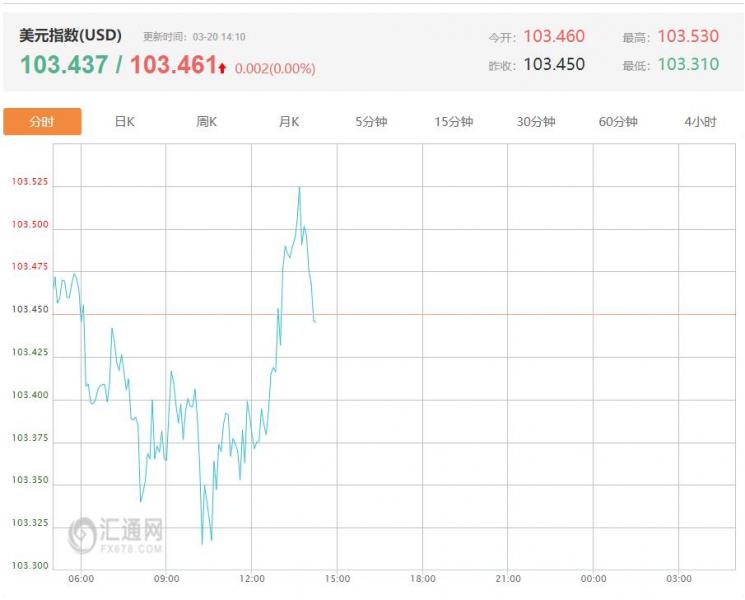Image resolution: width=745 pixels, height=600 pixels.
Task: Click the lowest price 103.310
Action: (x=688, y=64)
